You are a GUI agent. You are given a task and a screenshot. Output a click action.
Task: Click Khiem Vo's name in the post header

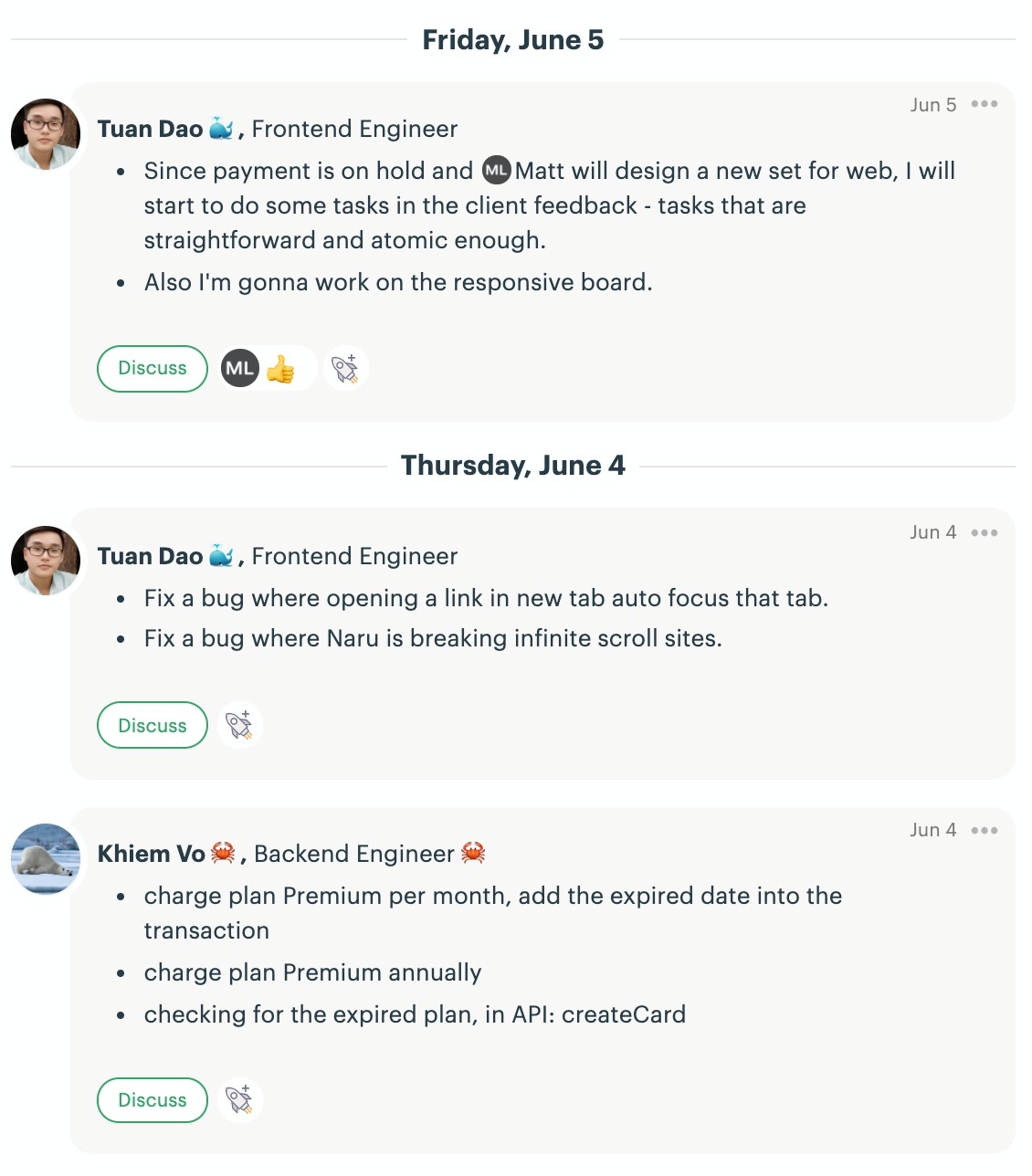152,854
